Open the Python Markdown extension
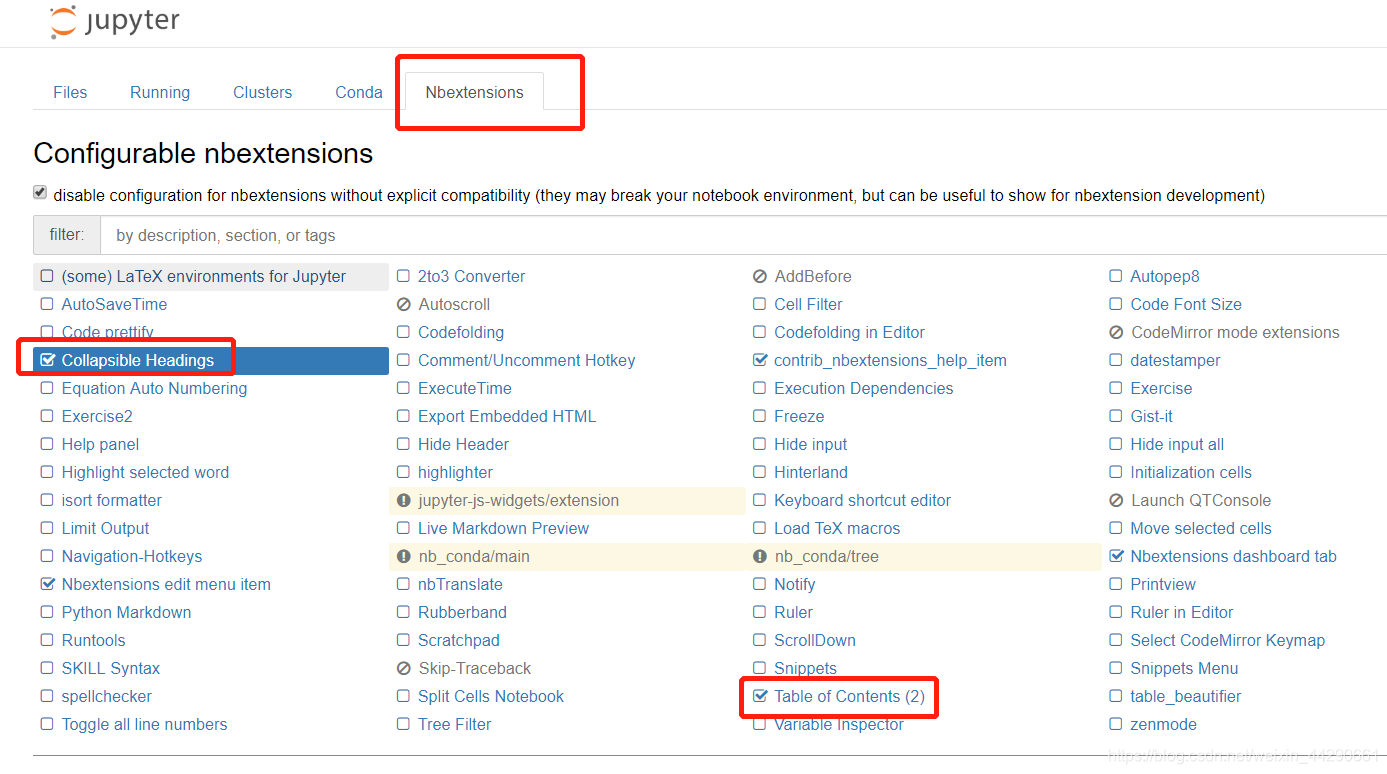Screen dimensions: 1387x774 (126, 612)
